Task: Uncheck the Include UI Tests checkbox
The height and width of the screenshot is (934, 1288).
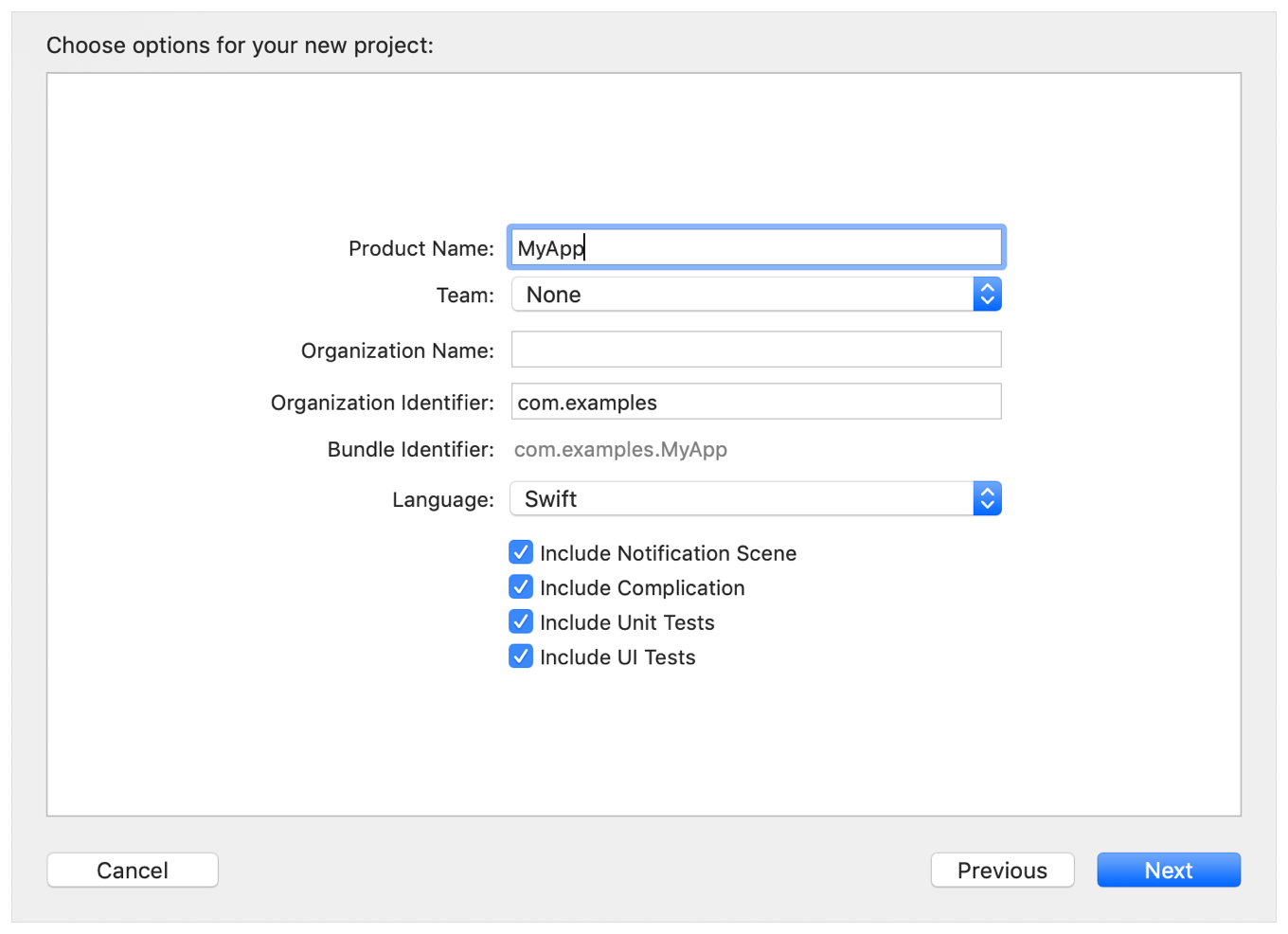Action: coord(521,656)
